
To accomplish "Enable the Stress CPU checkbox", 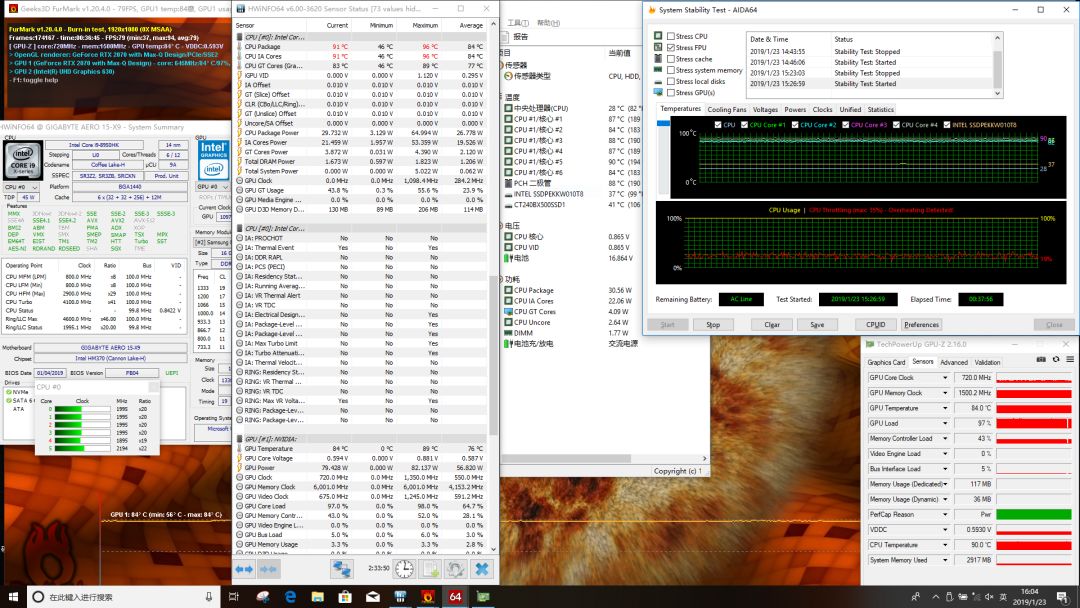I will [671, 37].
